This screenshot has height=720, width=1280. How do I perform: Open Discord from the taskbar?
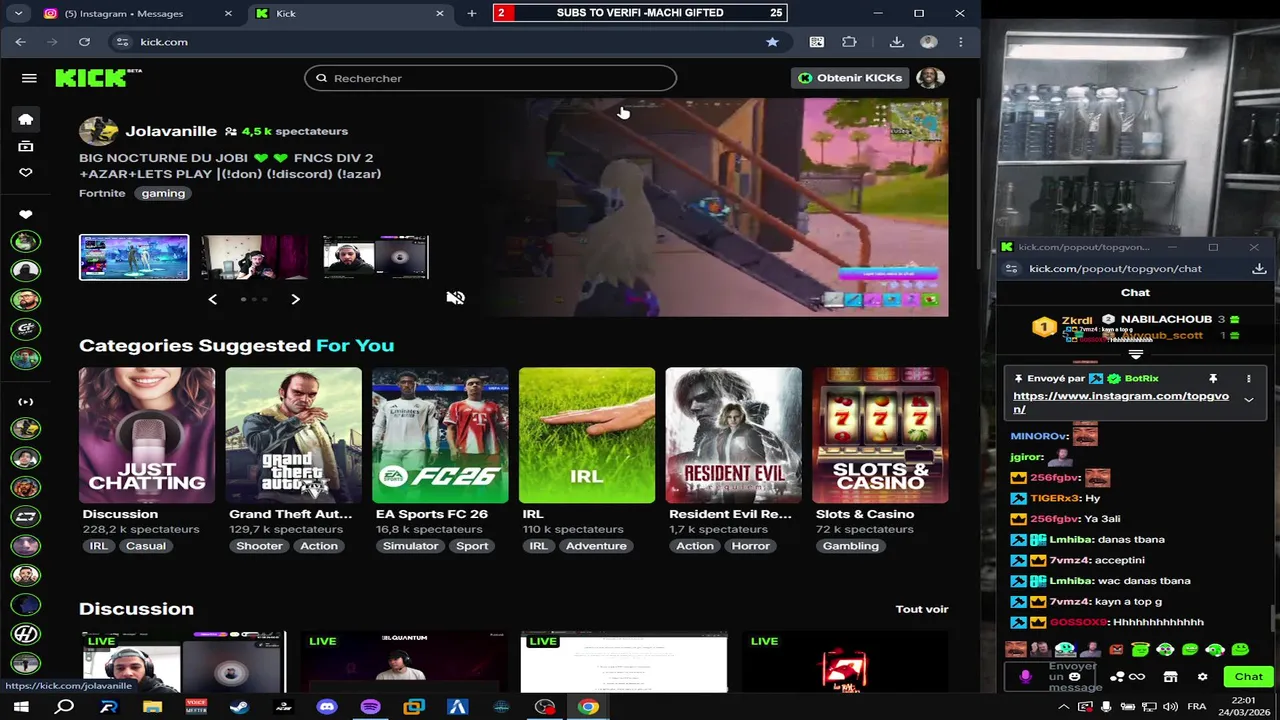click(x=327, y=707)
